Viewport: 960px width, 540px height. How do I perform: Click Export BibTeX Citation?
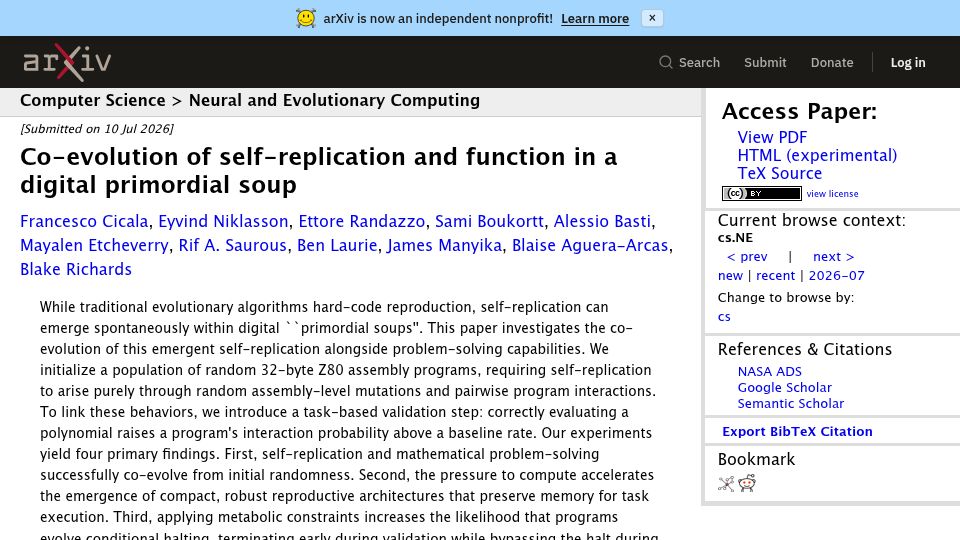click(797, 432)
